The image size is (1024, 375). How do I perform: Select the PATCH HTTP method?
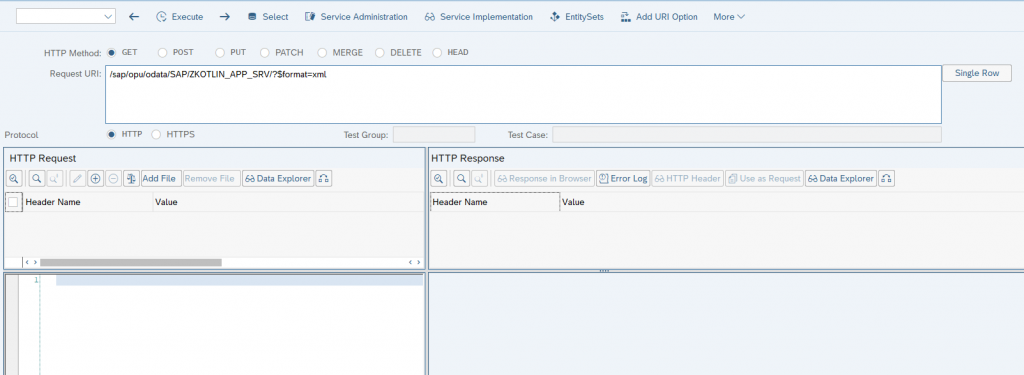(x=264, y=52)
